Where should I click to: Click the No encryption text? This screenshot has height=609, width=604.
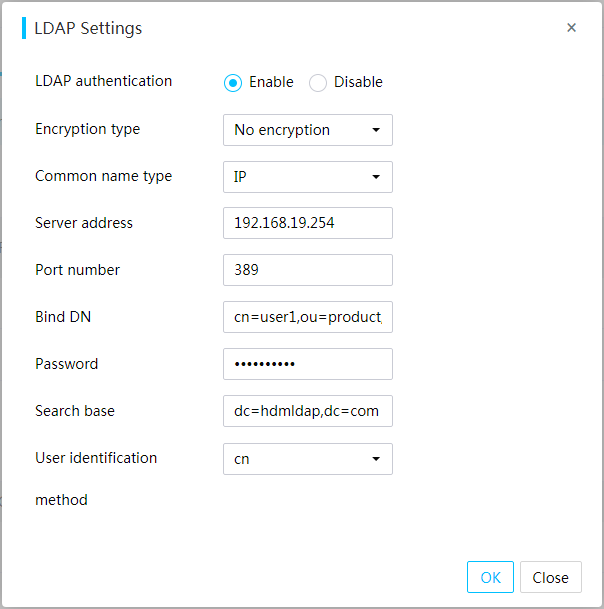click(282, 130)
